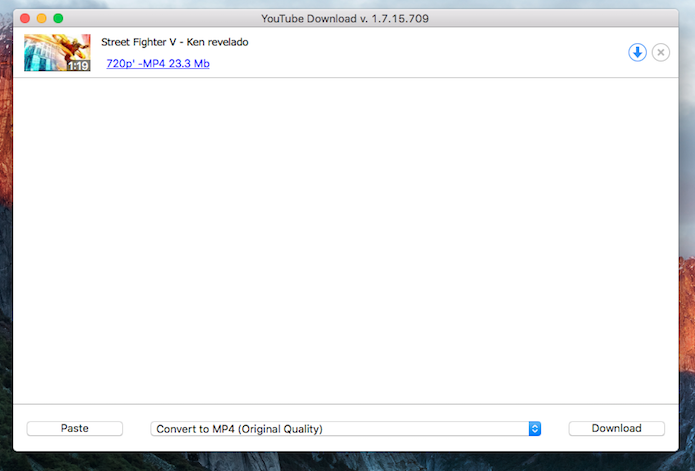Click the blue download arrow icon
695x471 pixels.
[x=637, y=52]
